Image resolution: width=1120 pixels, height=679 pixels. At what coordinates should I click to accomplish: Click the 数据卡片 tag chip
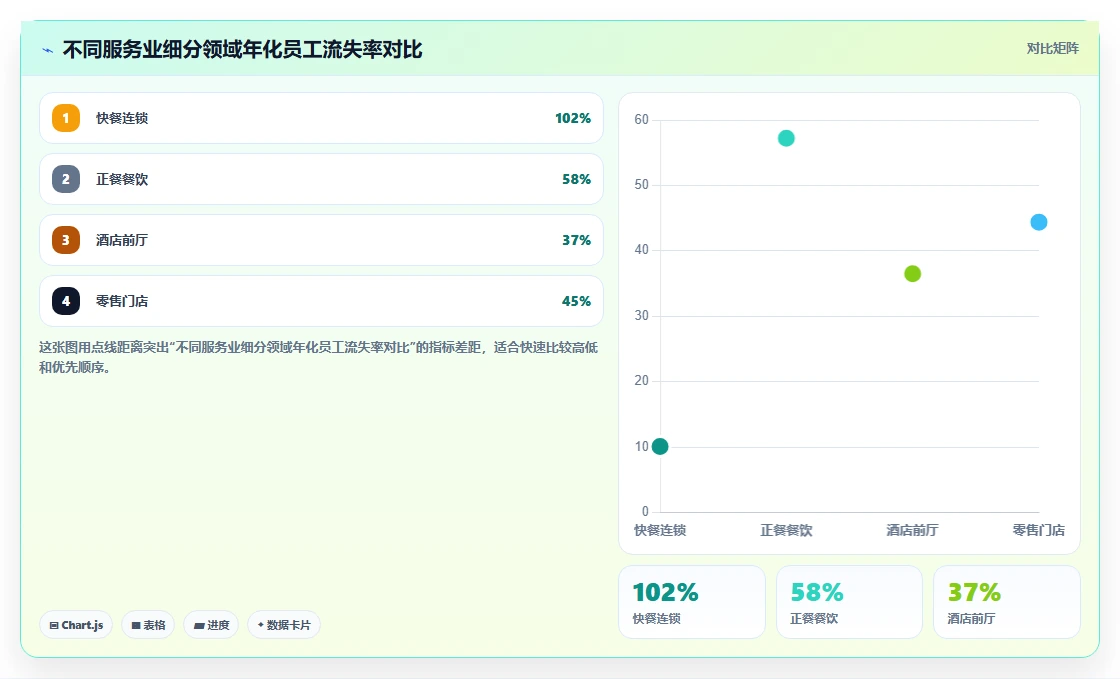(284, 625)
